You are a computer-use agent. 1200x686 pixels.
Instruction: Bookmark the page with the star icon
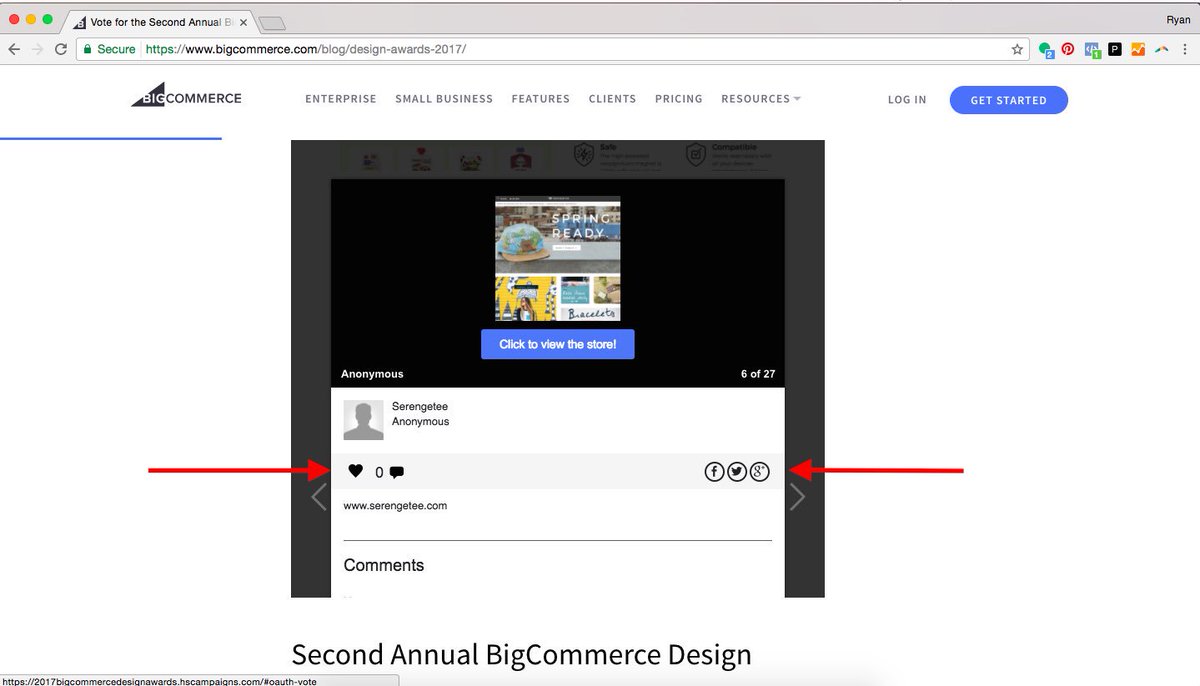(1015, 48)
